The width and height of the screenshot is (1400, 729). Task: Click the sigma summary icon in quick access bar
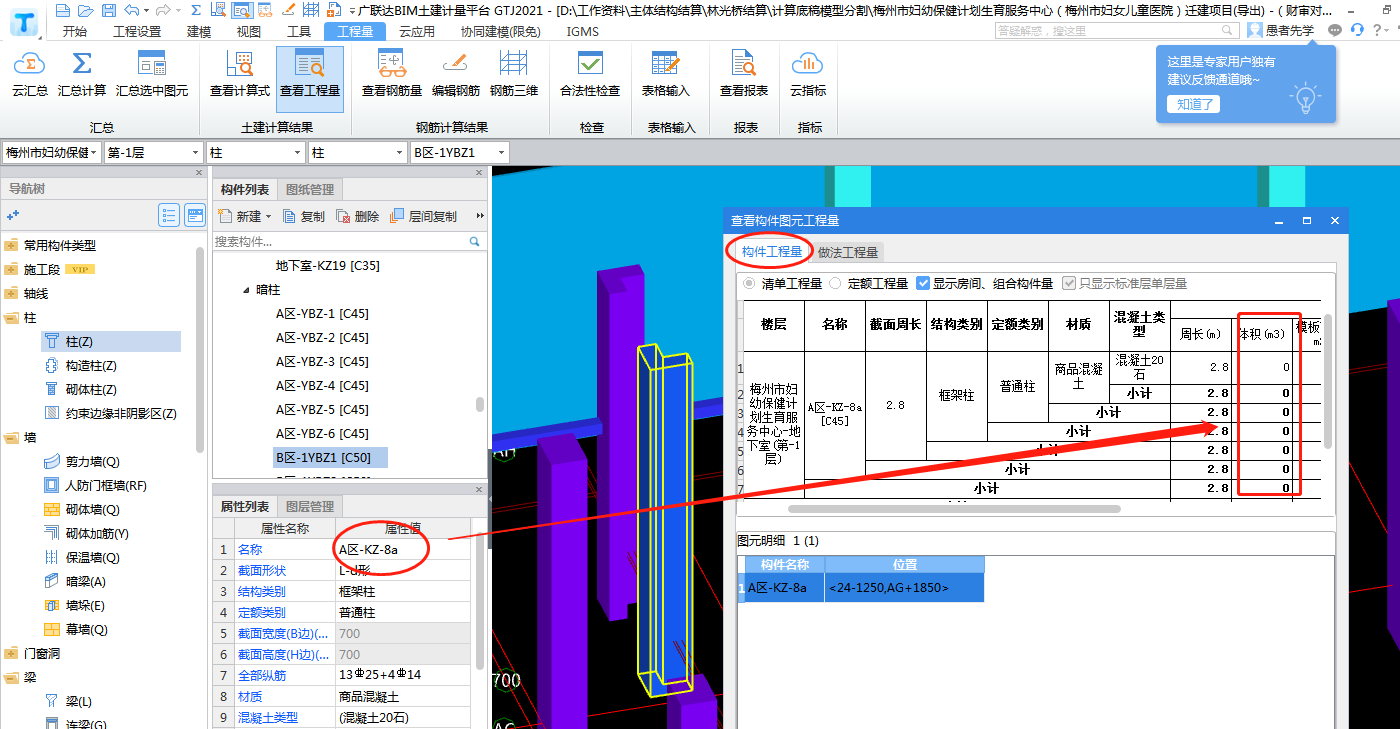195,11
